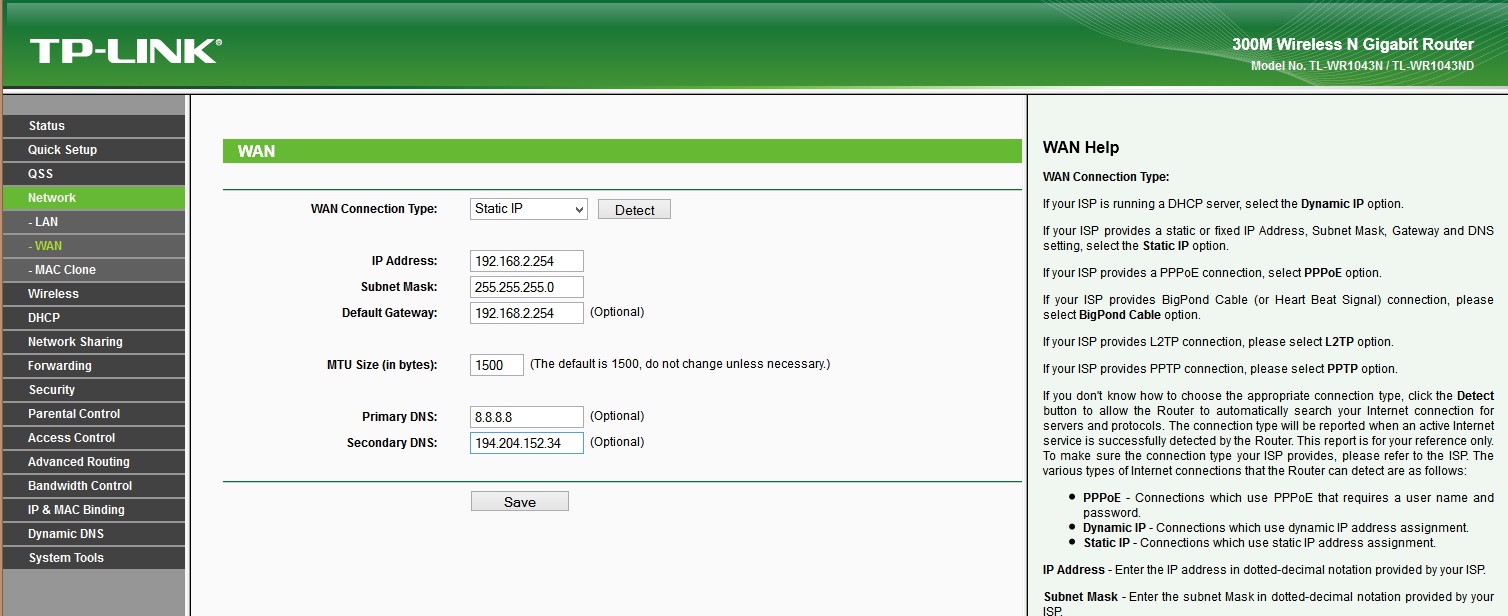This screenshot has width=1508, height=616.
Task: Click 'BigPond Cable' bold text in help
Action: coord(1120,315)
